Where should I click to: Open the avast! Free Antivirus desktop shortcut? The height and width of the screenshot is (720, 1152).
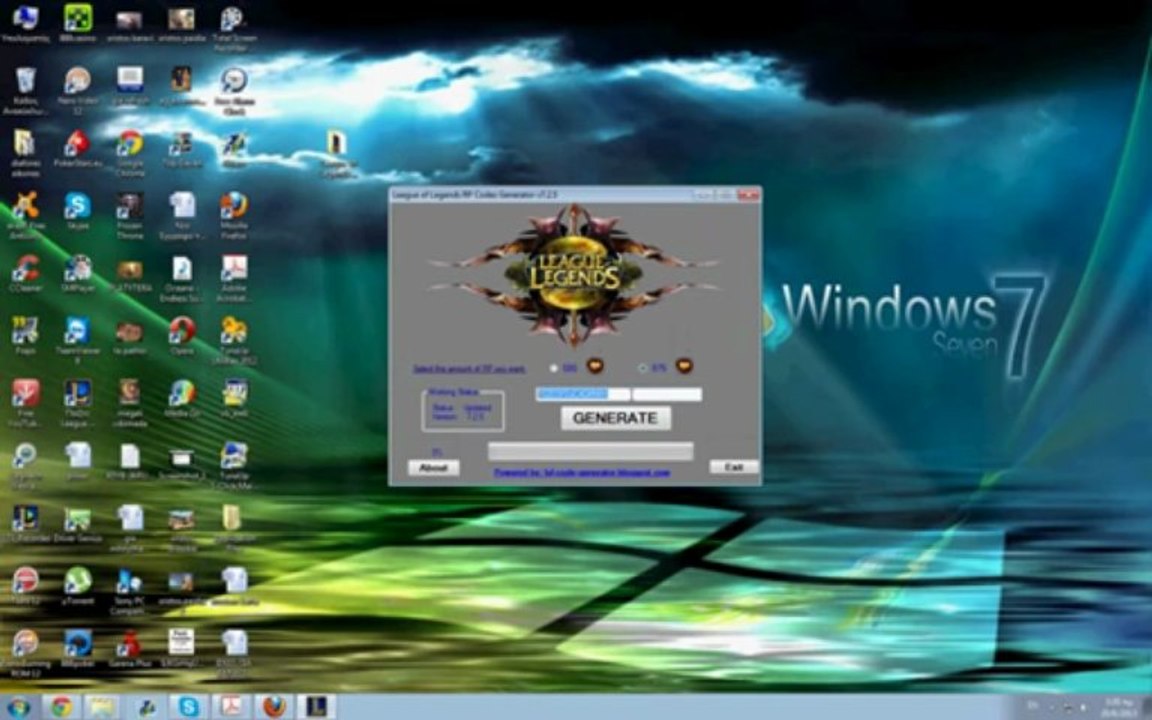coord(26,210)
